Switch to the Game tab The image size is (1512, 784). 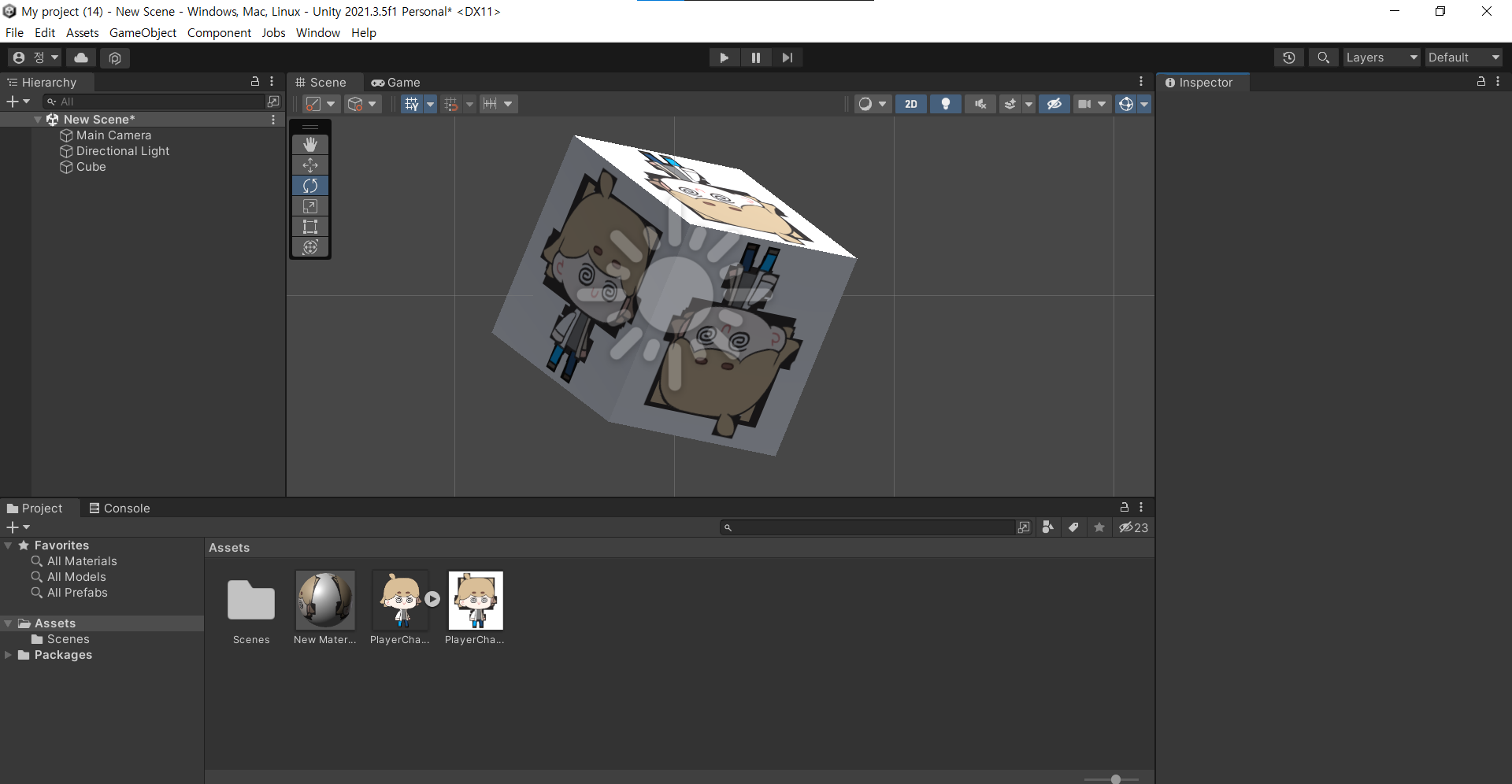point(396,82)
